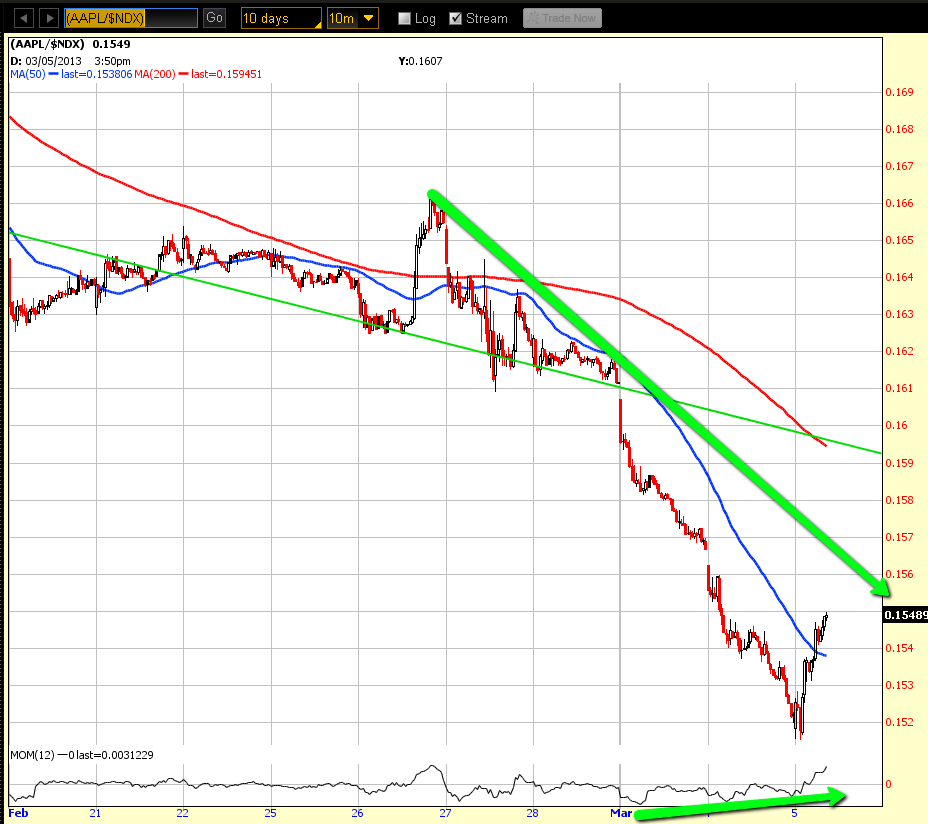Click the 0 level label on momentum axis

point(888,784)
